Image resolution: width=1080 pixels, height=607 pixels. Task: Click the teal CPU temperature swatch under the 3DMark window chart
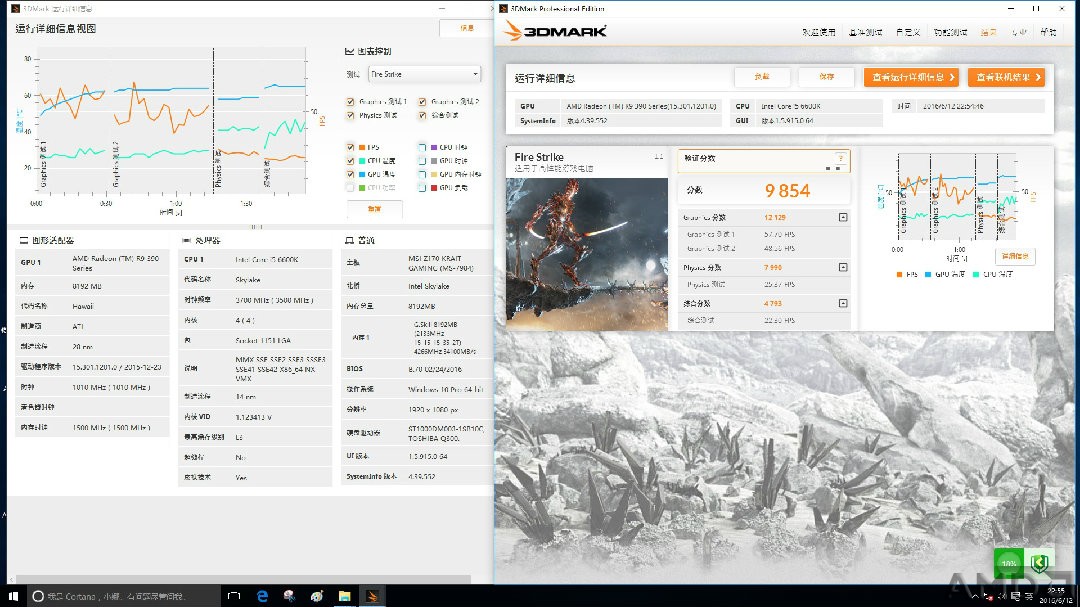pos(976,274)
